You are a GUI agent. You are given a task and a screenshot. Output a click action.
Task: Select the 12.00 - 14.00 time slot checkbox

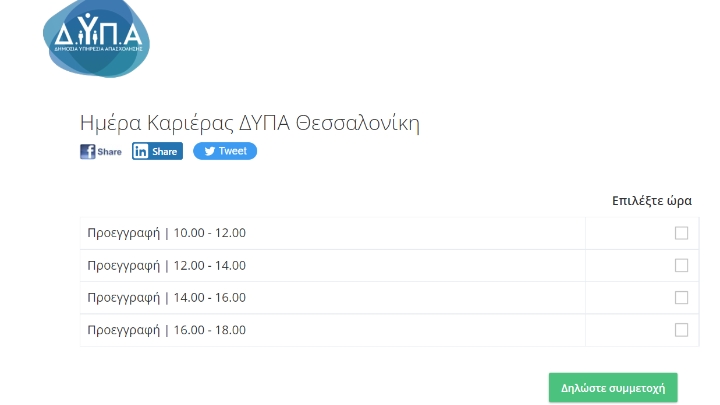click(x=681, y=265)
